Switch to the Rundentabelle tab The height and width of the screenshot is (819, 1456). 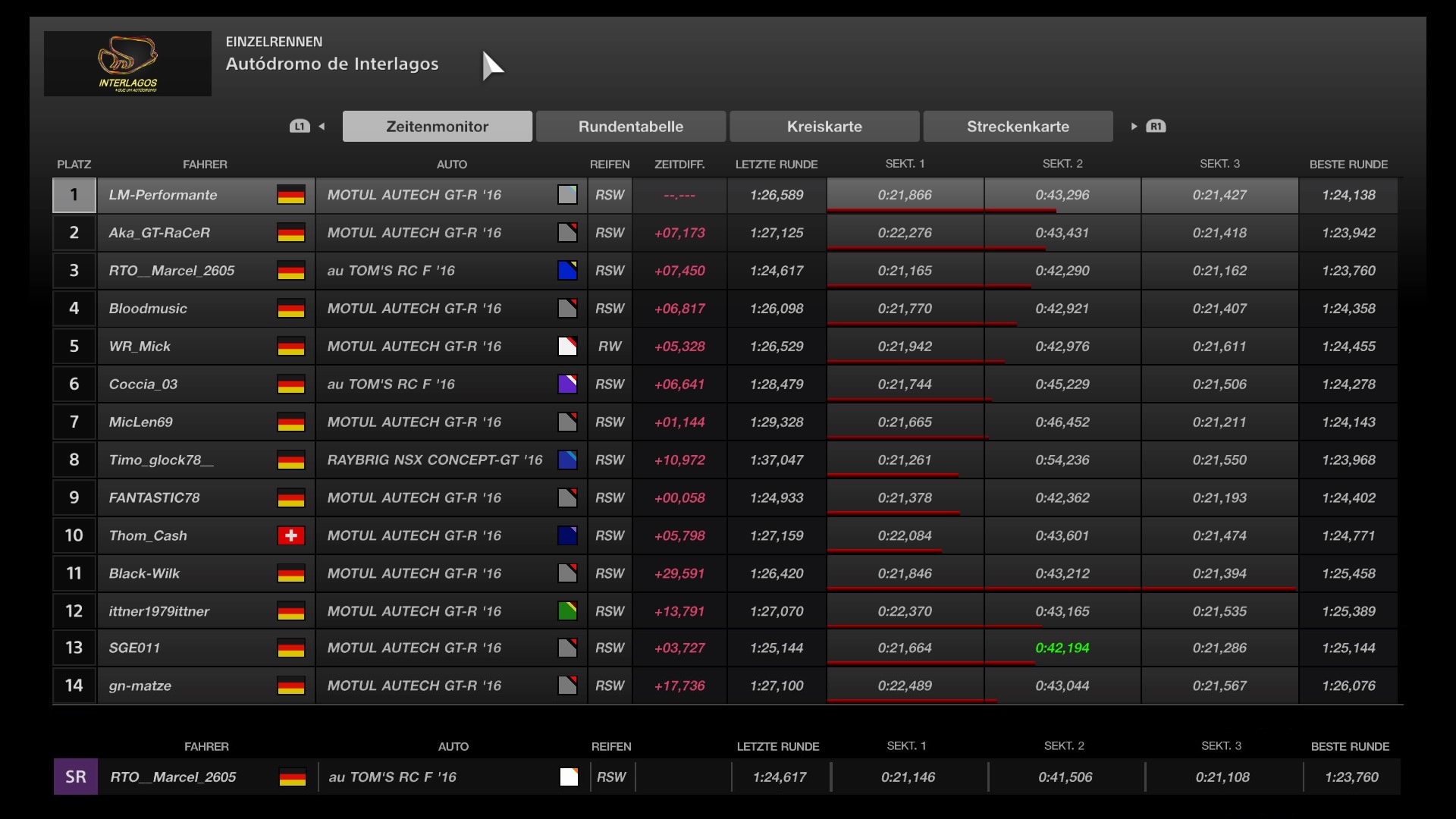point(630,127)
